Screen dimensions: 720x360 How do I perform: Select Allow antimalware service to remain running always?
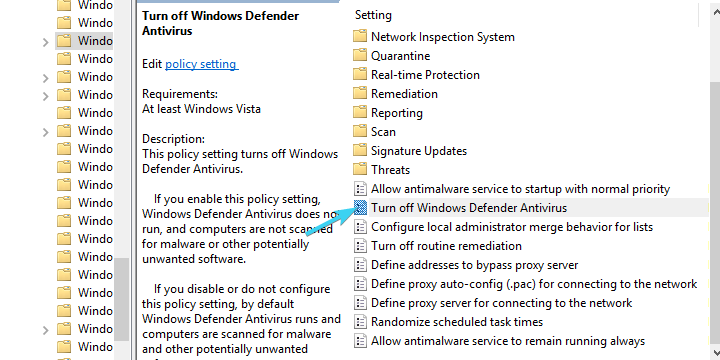coord(508,341)
